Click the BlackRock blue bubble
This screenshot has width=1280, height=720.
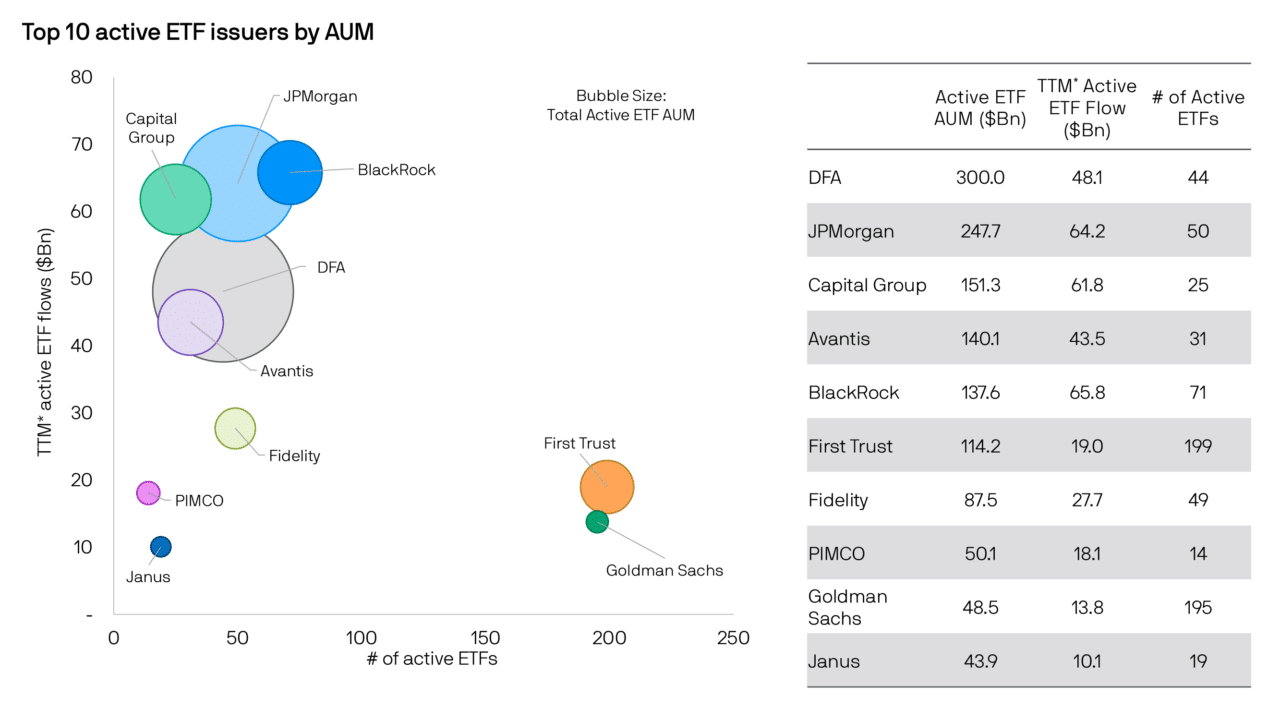pos(290,173)
